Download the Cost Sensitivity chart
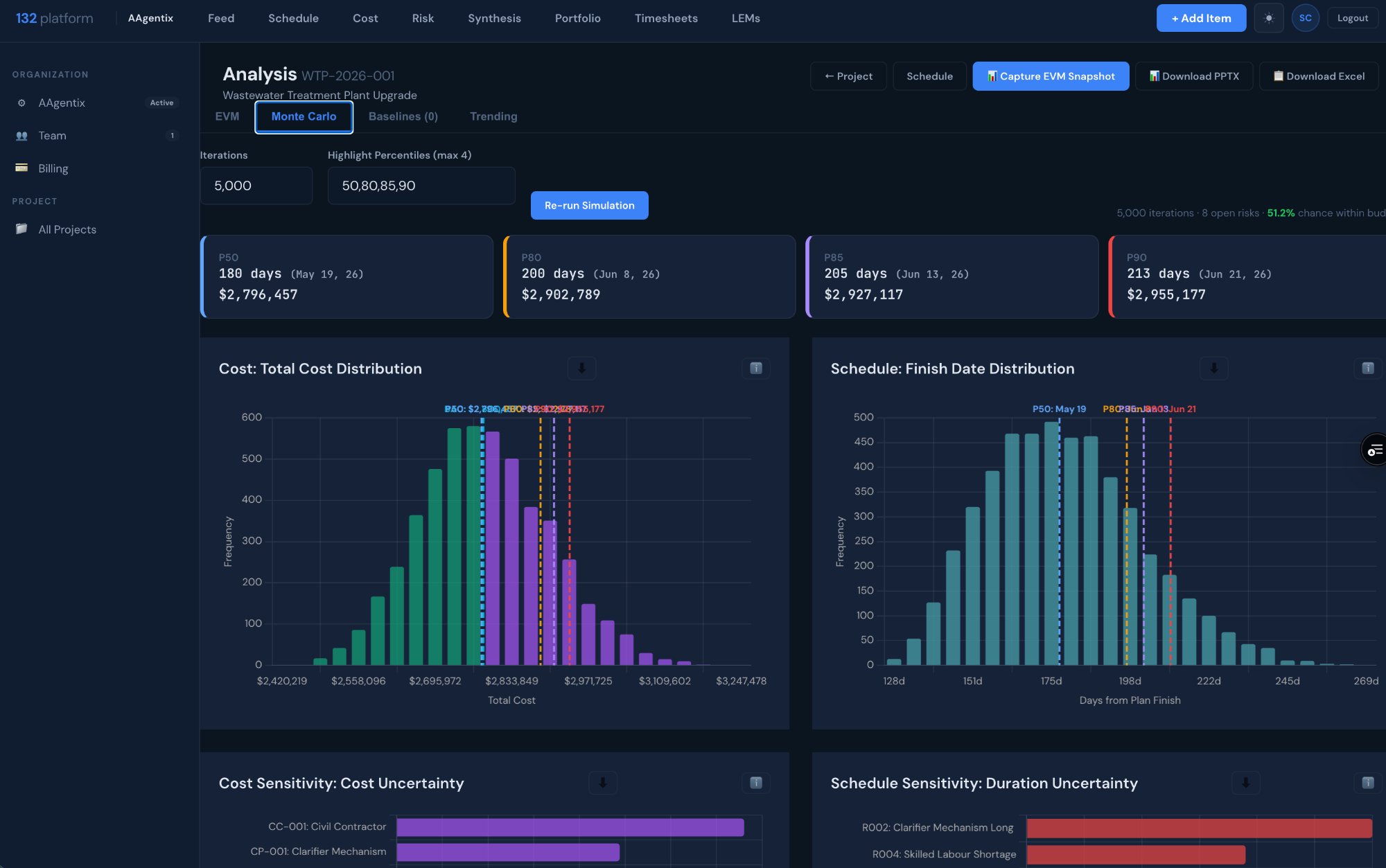Screen dimensions: 1386x868 tap(602, 783)
